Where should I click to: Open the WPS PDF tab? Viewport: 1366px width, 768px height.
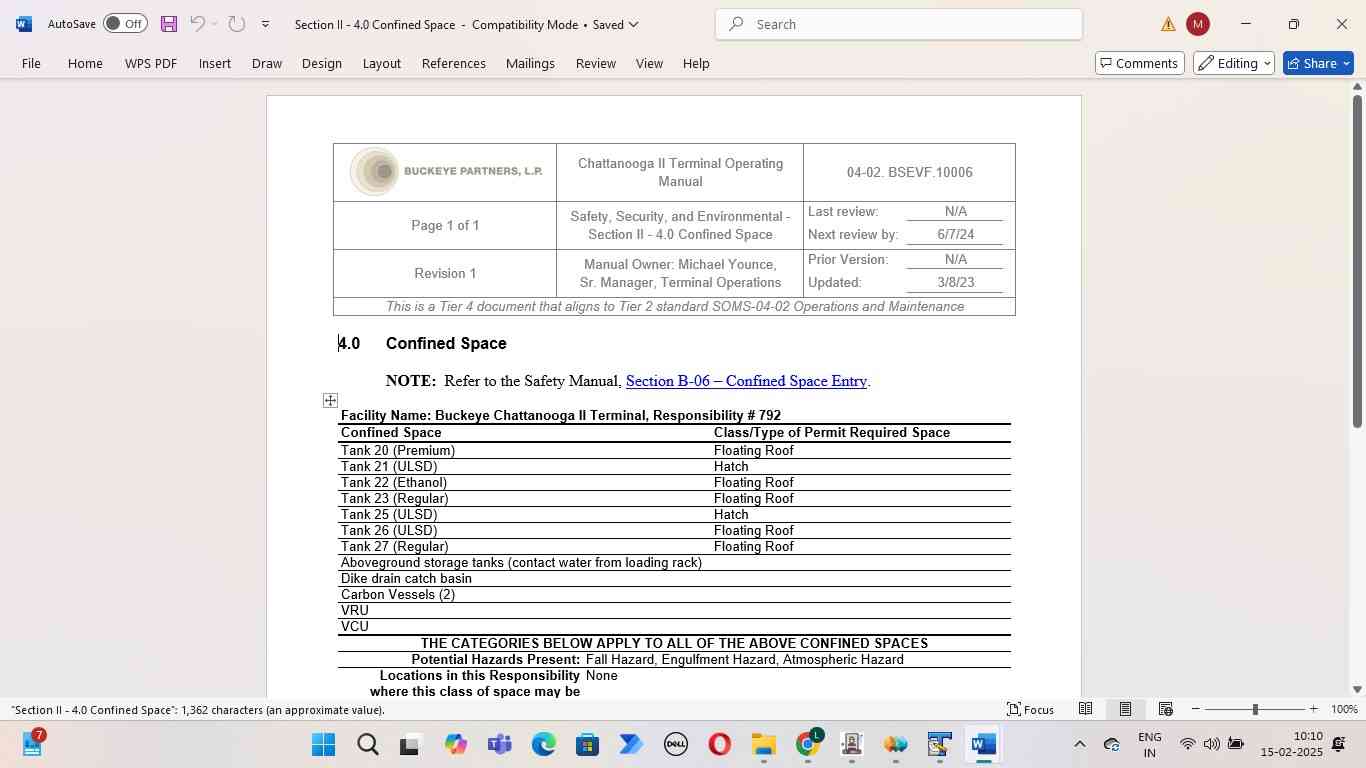pyautogui.click(x=151, y=63)
